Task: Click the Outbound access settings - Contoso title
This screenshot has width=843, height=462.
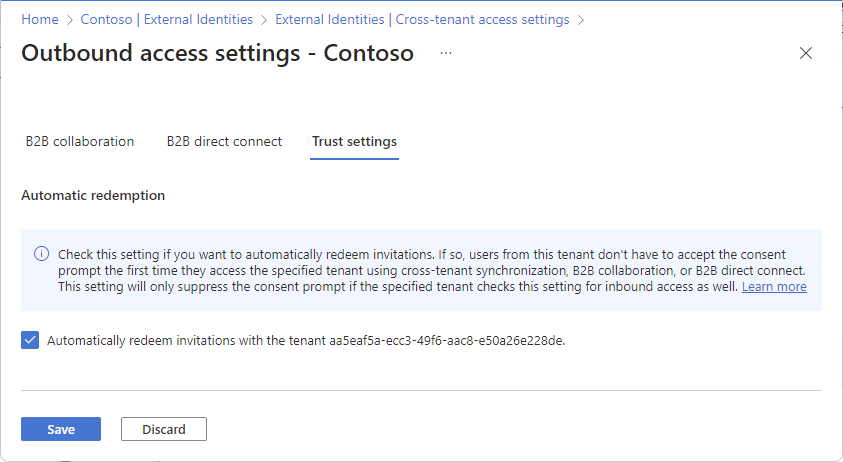Action: click(217, 54)
